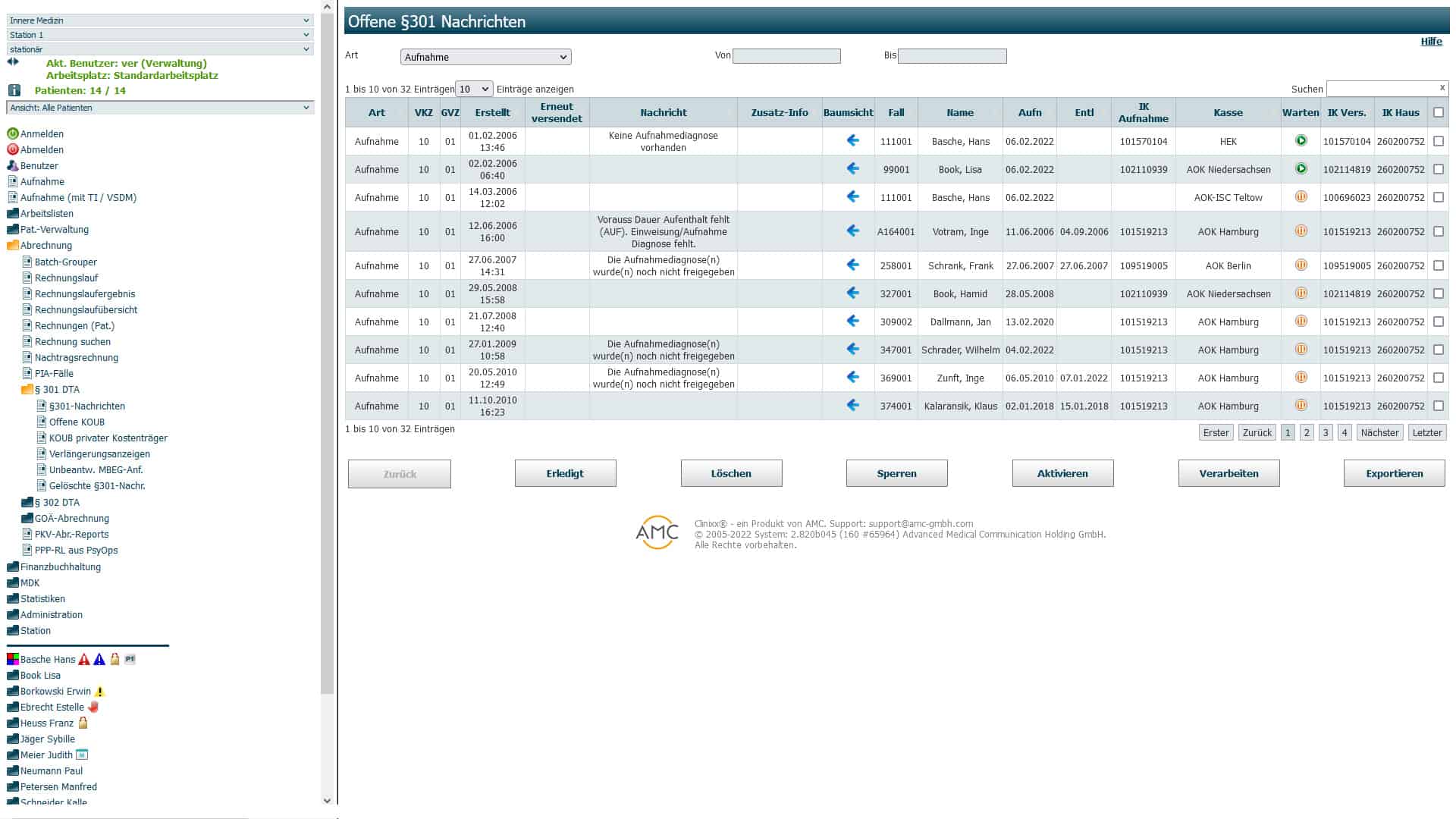The height and width of the screenshot is (819, 1456).
Task: Expand the § 302 DTA folder
Action: pos(56,503)
